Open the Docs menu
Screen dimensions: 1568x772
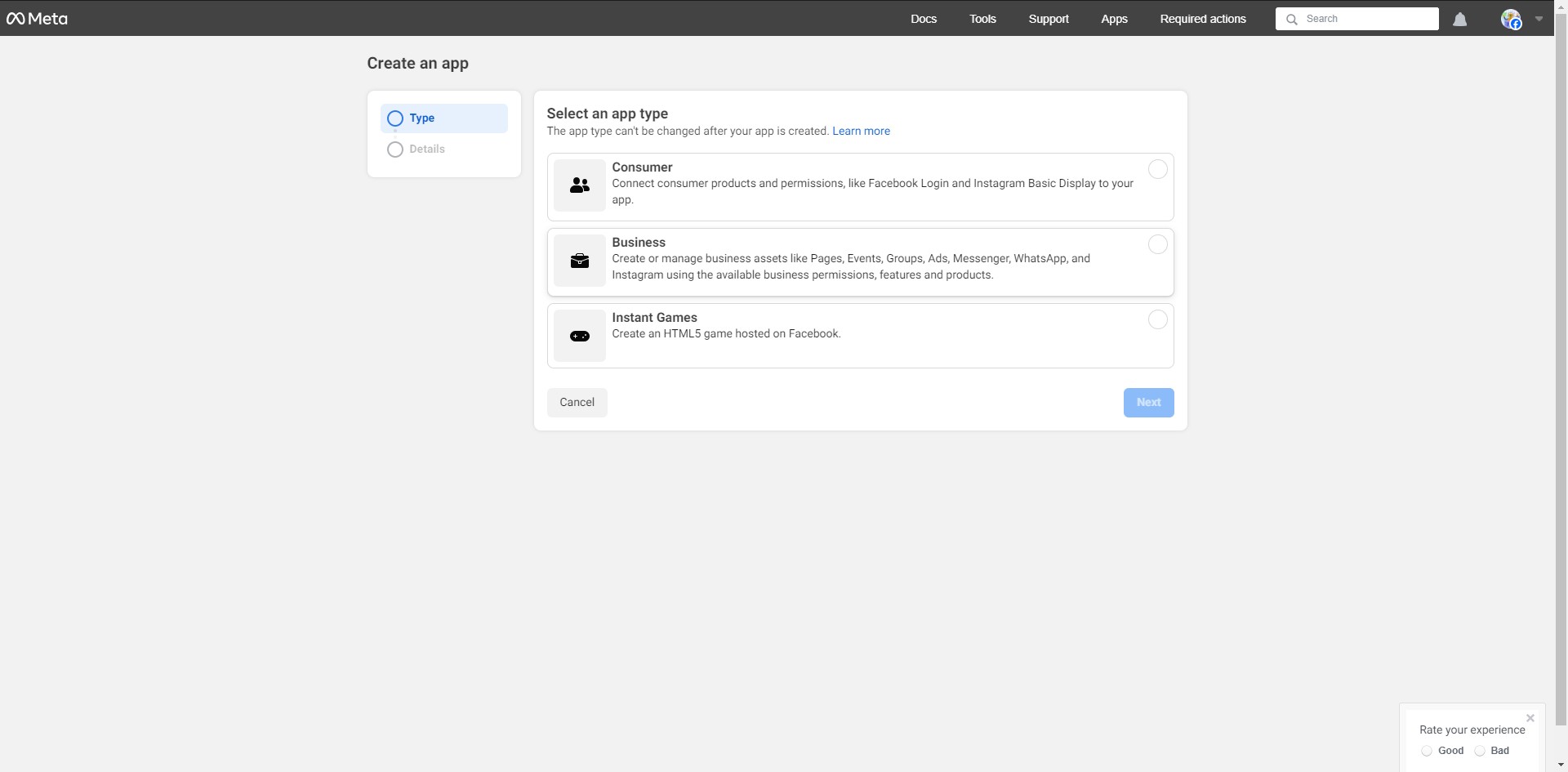(924, 19)
